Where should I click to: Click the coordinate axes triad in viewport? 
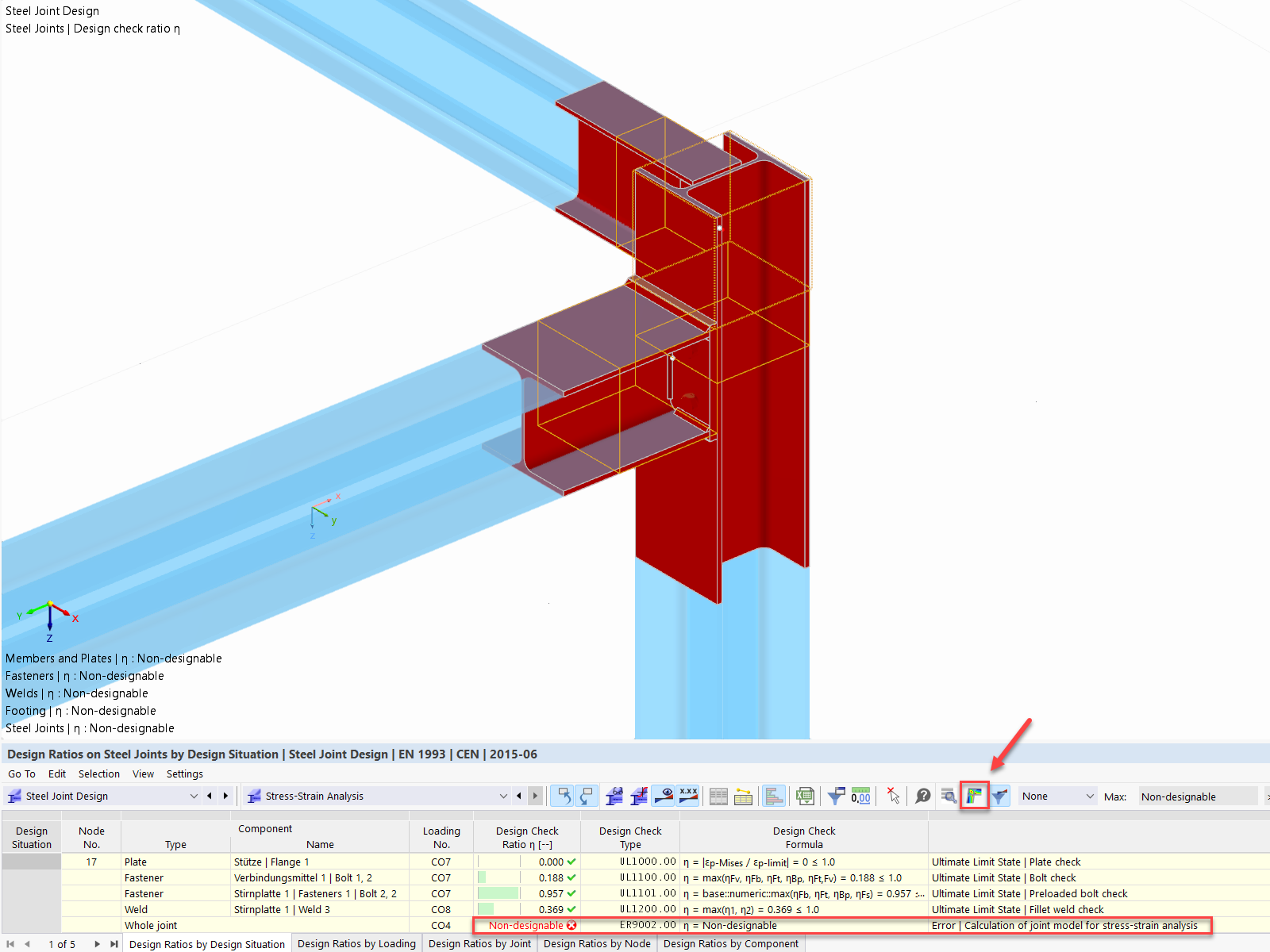pos(49,620)
